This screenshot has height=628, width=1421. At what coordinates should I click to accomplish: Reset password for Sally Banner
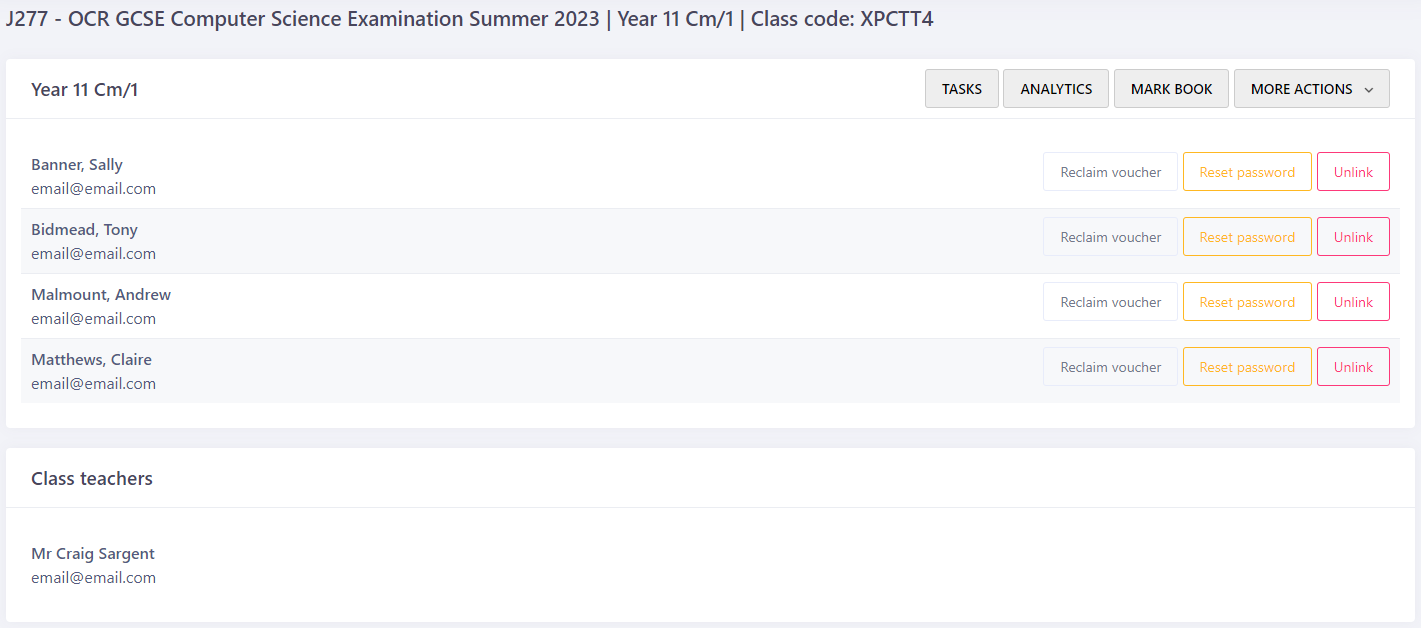pos(1247,172)
